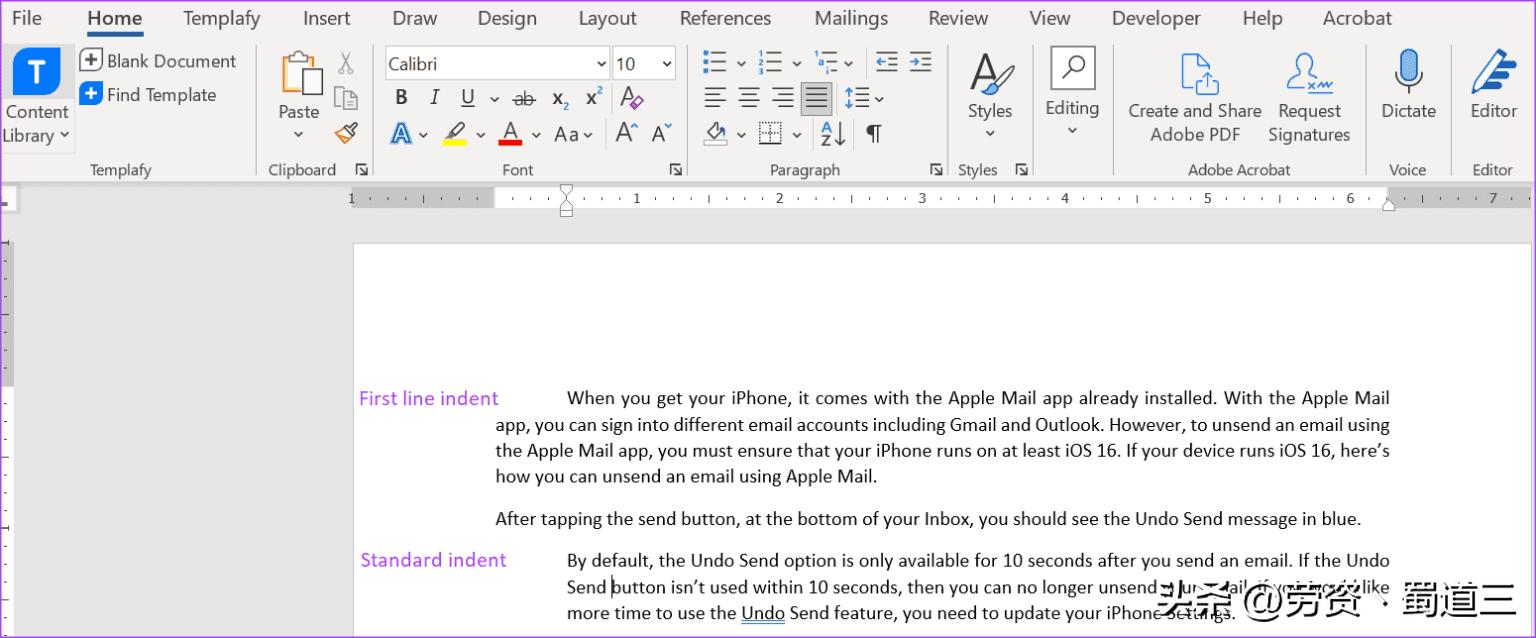This screenshot has height=638, width=1536.
Task: Toggle the Show/Hide paragraph marks icon
Action: coord(875,131)
